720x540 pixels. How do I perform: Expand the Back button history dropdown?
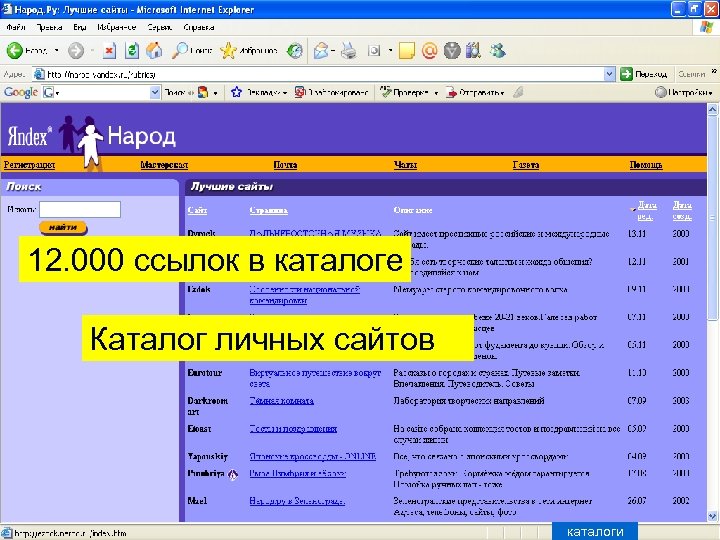[56, 51]
